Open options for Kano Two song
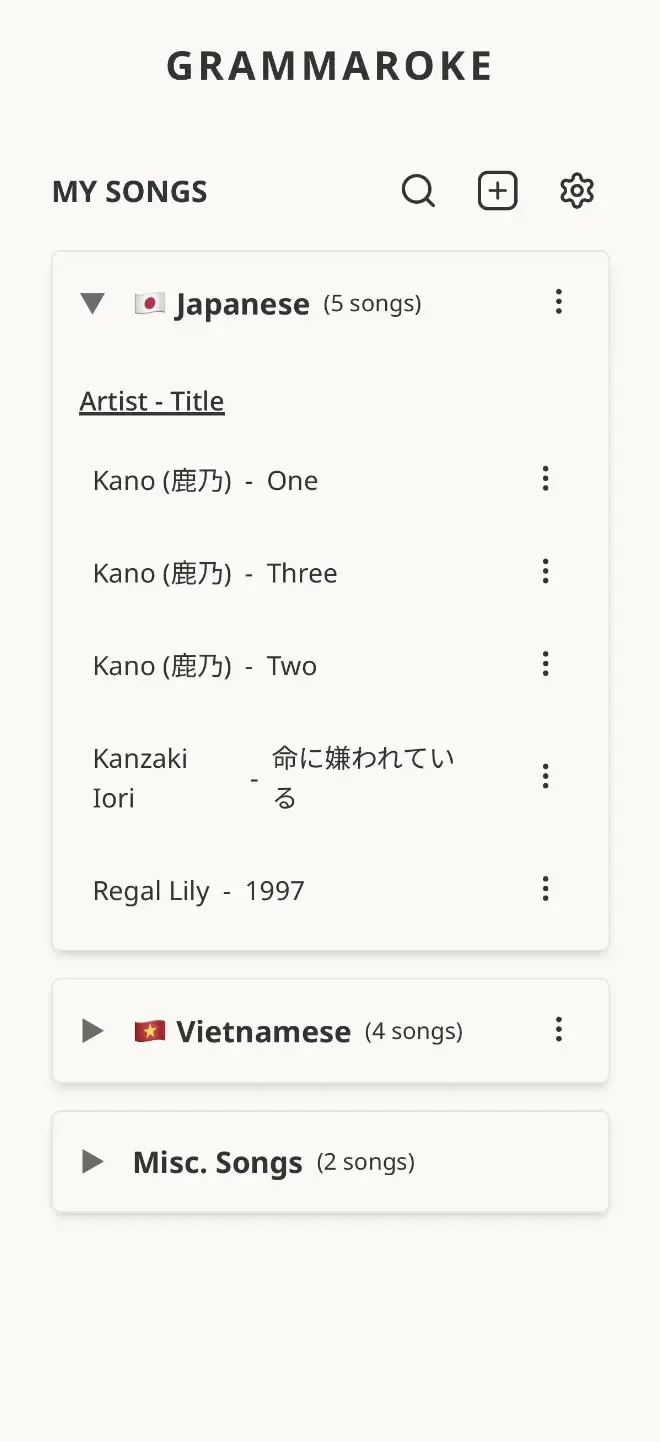 click(x=545, y=664)
